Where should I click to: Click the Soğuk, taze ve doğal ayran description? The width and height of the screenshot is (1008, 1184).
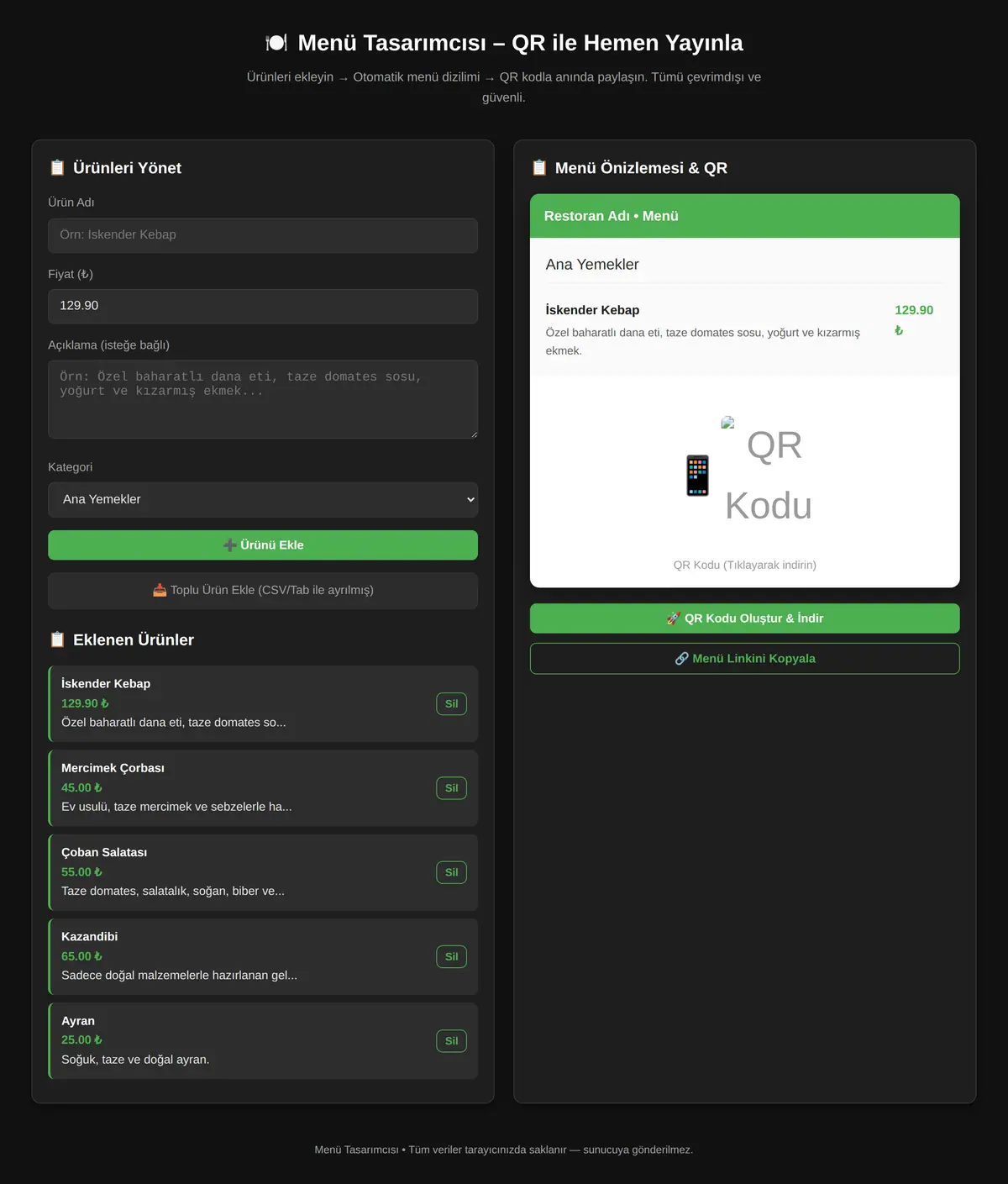135,1060
